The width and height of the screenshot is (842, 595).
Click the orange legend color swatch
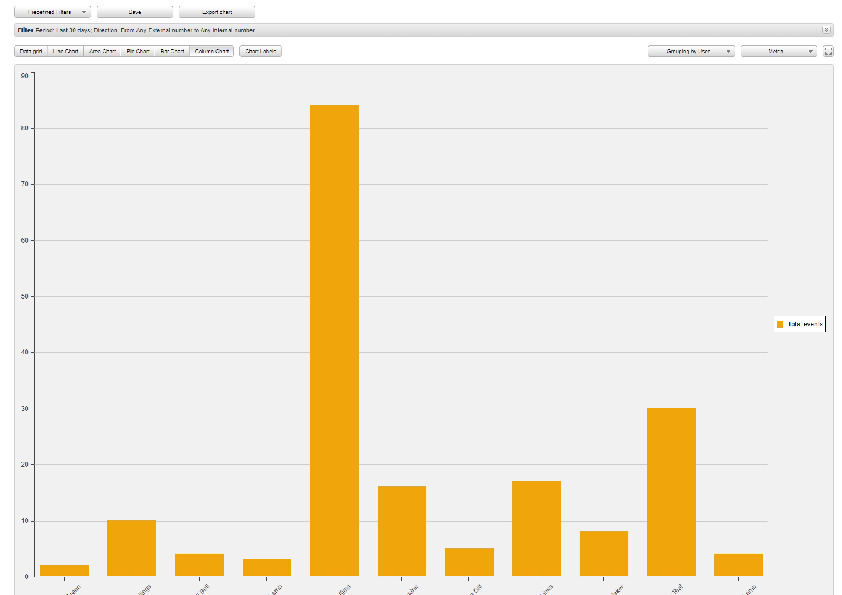pos(781,324)
